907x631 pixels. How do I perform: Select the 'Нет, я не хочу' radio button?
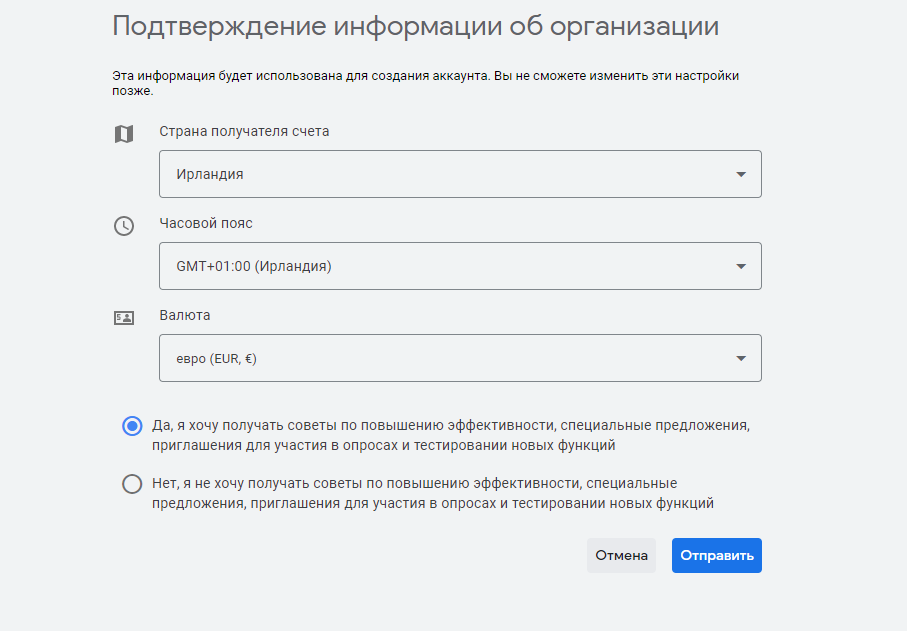pos(132,484)
